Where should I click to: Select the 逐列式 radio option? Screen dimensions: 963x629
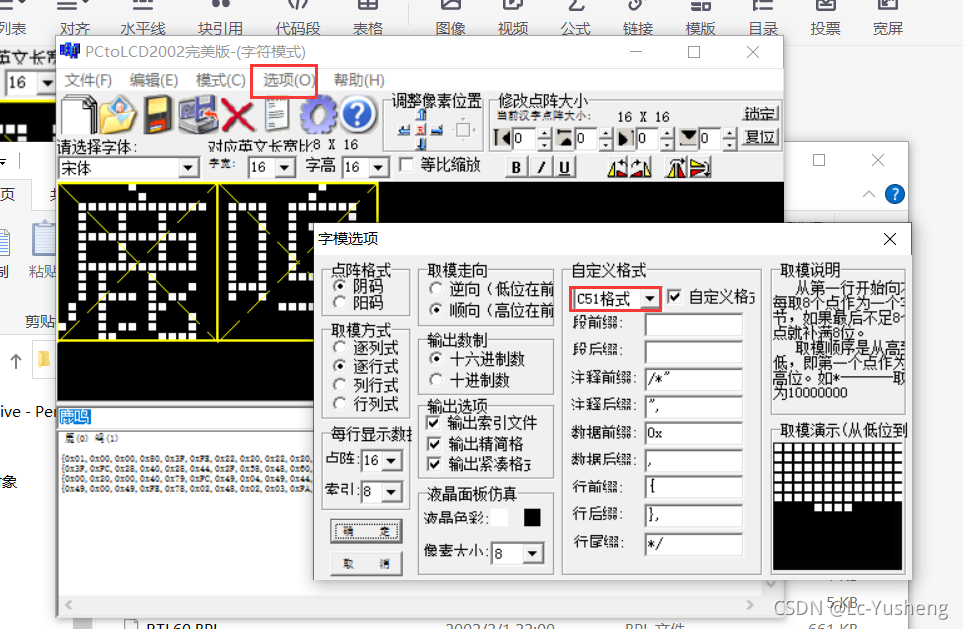pyautogui.click(x=339, y=348)
